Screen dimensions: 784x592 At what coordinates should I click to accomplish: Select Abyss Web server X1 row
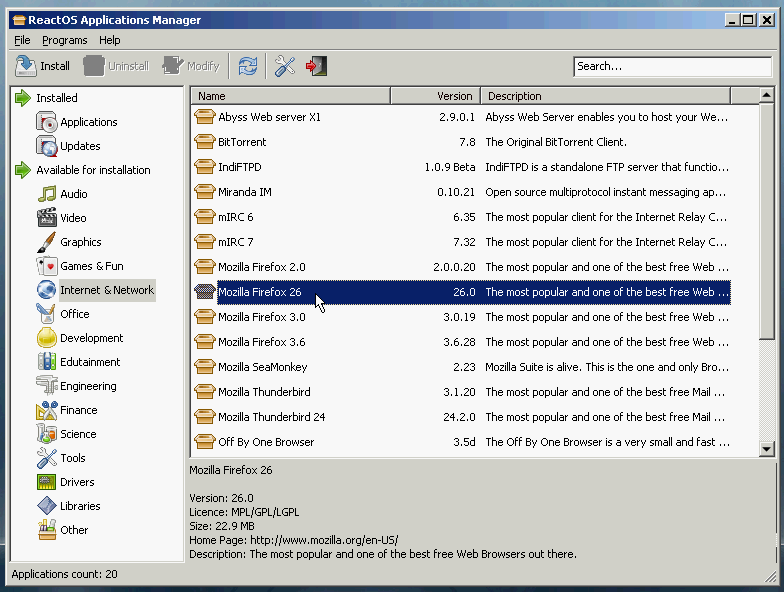(x=460, y=117)
